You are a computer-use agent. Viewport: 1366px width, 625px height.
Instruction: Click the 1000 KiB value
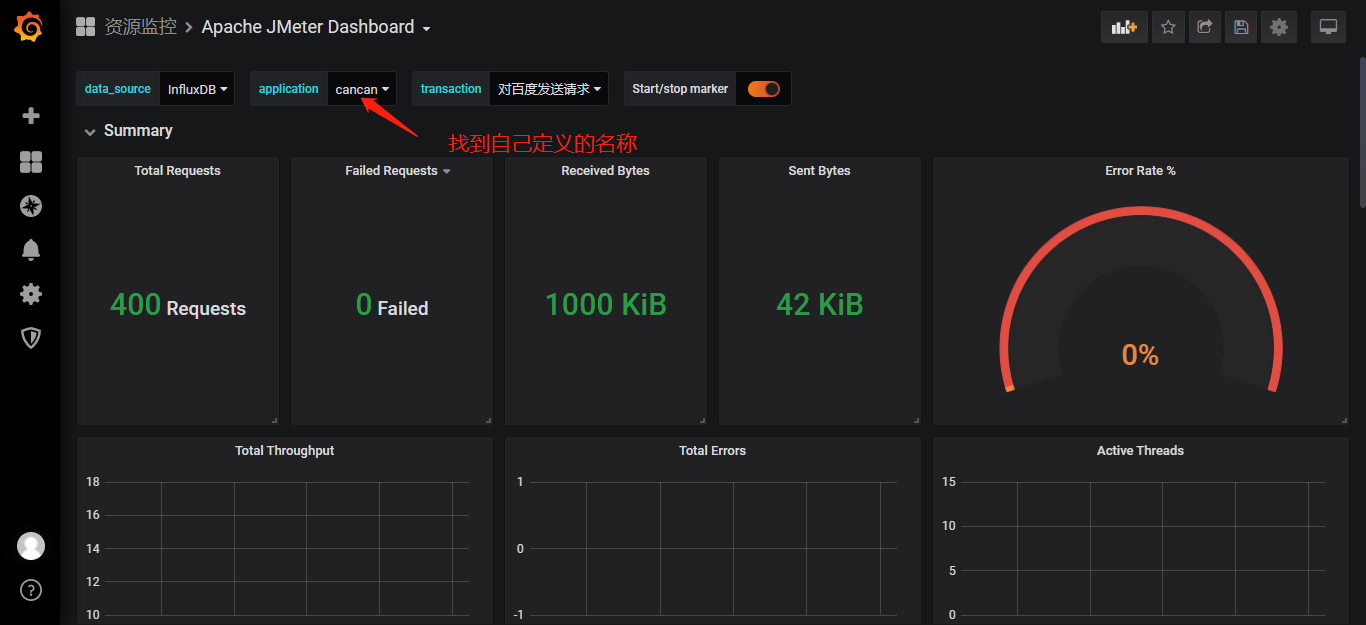pyautogui.click(x=606, y=305)
